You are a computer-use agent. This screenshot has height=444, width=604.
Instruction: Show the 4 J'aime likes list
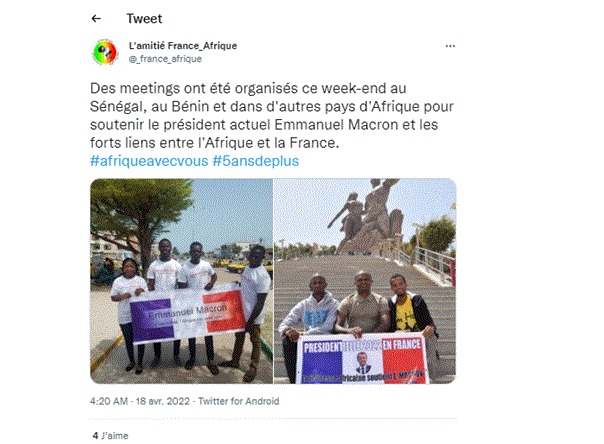pyautogui.click(x=110, y=436)
